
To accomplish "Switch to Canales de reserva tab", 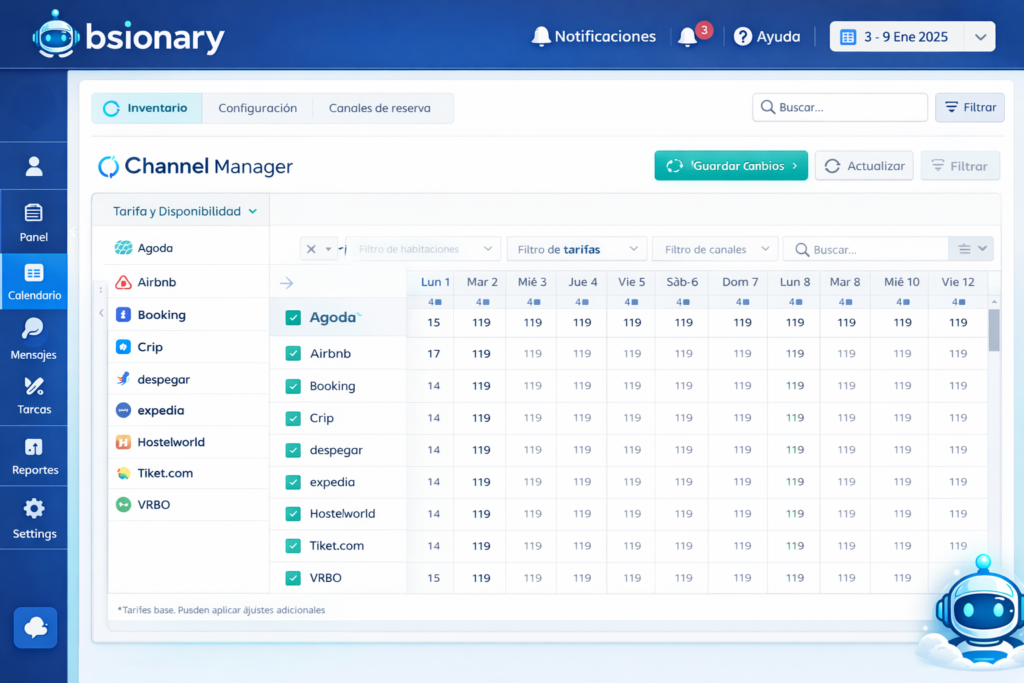I will click(379, 108).
